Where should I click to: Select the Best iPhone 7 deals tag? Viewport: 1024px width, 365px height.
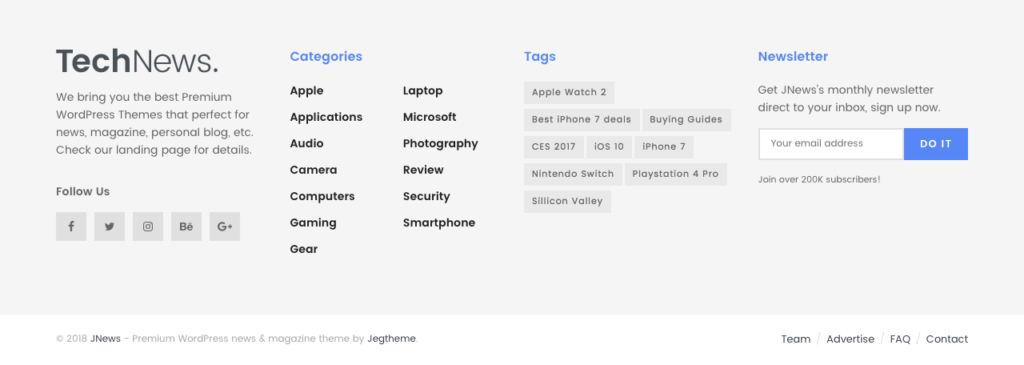(581, 119)
